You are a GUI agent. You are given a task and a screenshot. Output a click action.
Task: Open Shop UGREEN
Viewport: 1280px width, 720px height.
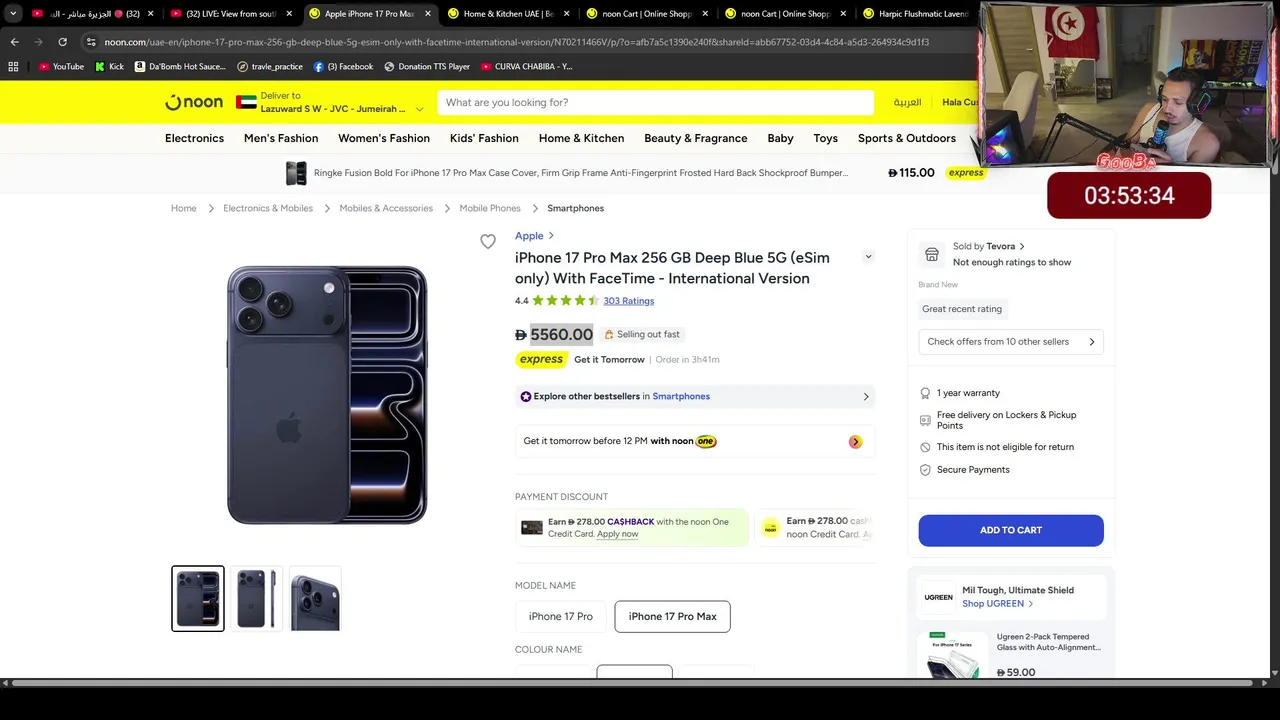(x=997, y=604)
